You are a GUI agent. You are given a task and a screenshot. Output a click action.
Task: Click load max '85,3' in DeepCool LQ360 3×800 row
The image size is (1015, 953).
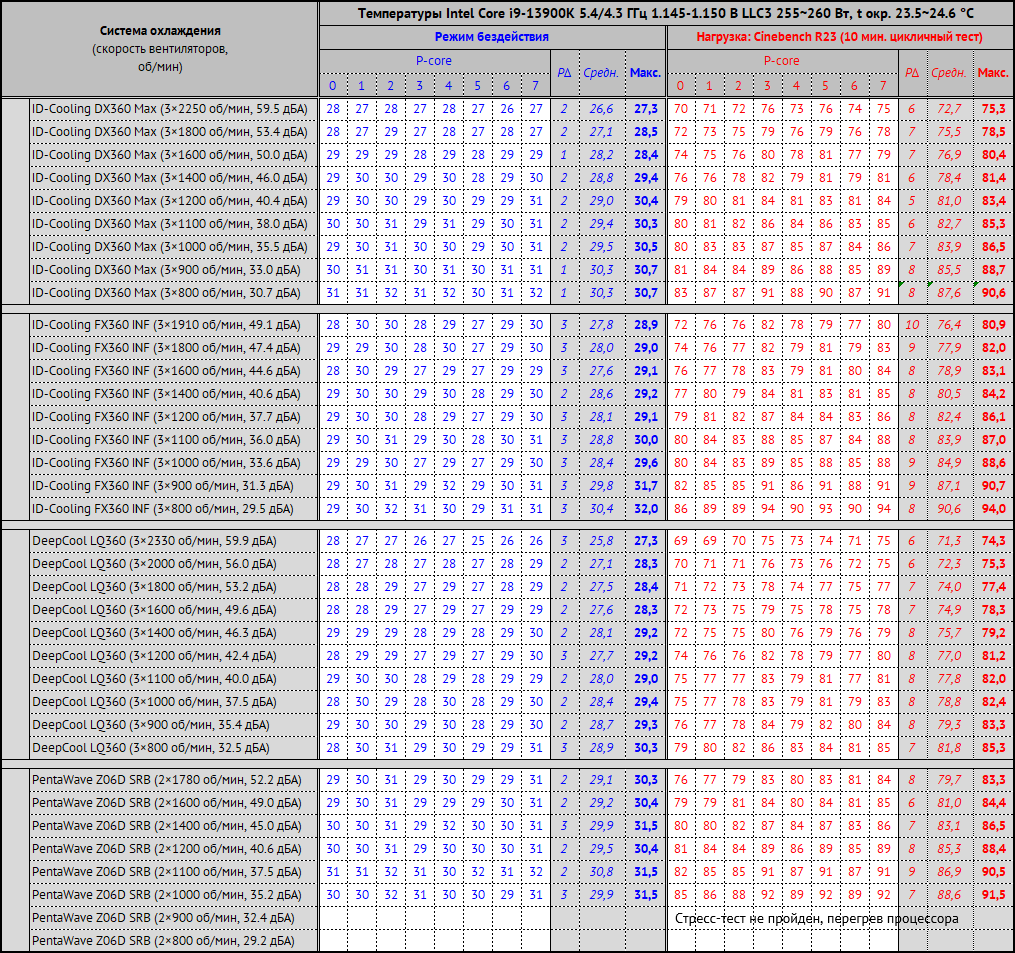993,748
